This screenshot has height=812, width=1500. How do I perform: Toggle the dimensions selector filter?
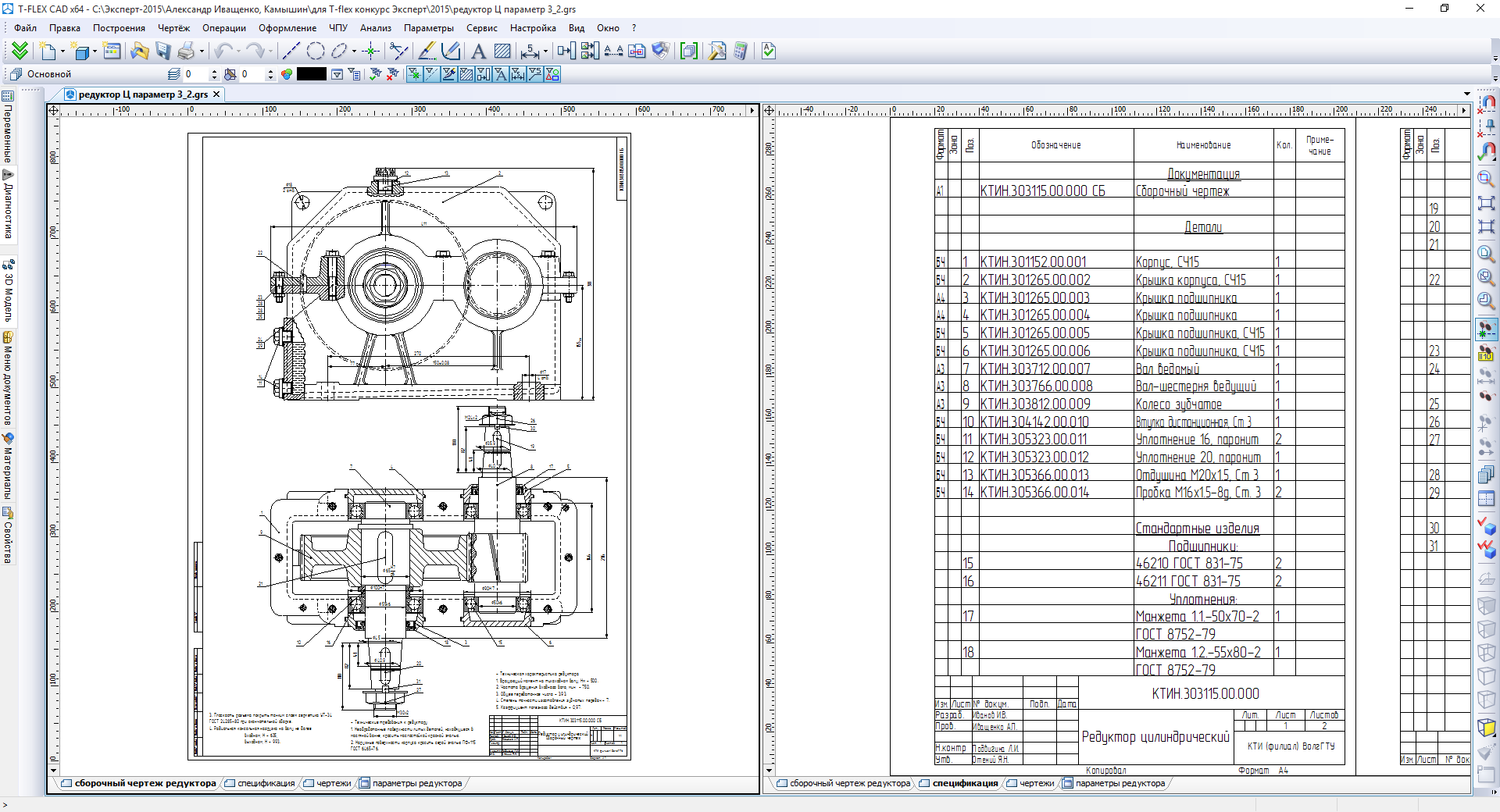pos(517,74)
